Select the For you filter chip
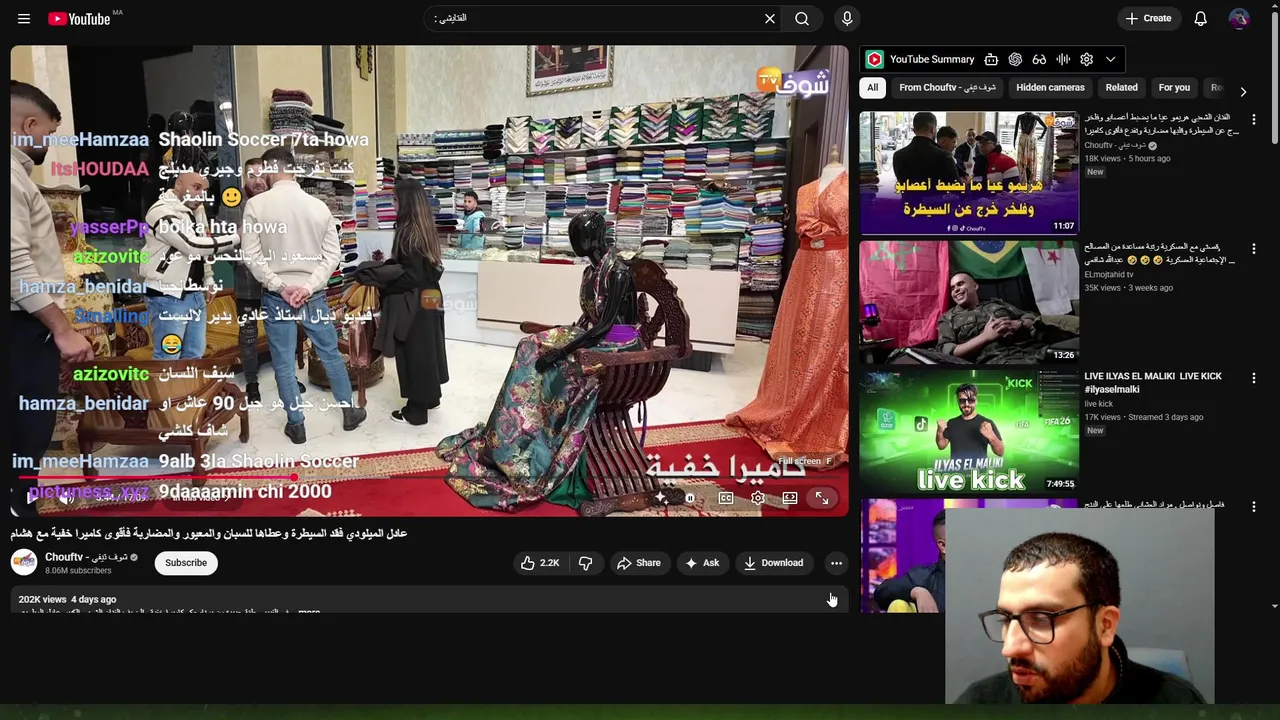 [x=1174, y=87]
